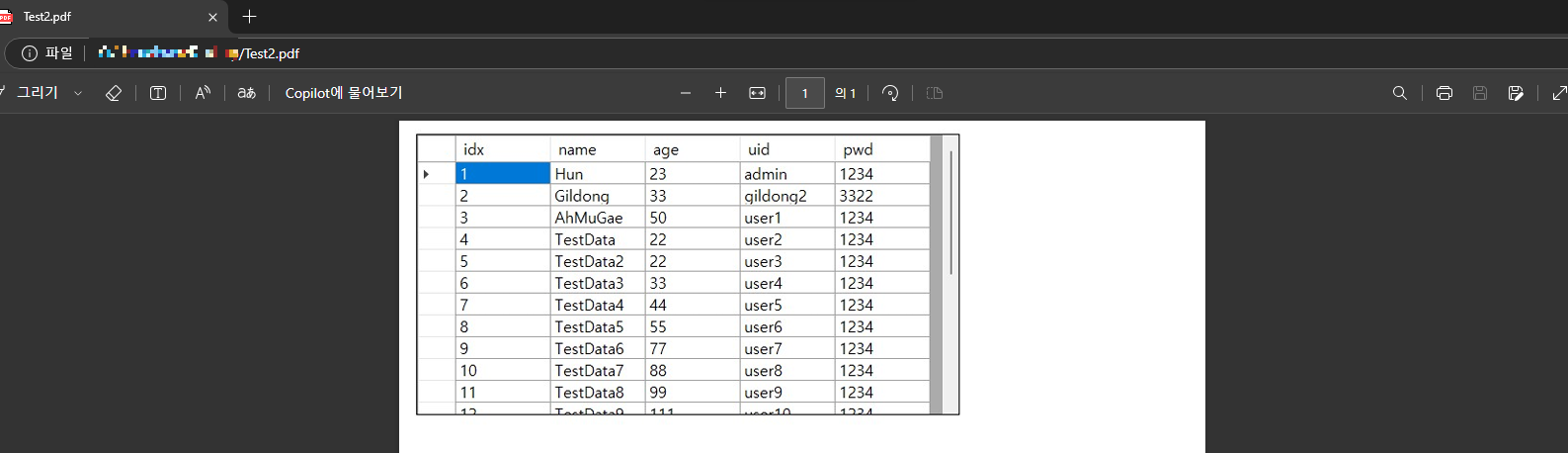
Task: Click the pwd cell 3322
Action: tap(882, 196)
